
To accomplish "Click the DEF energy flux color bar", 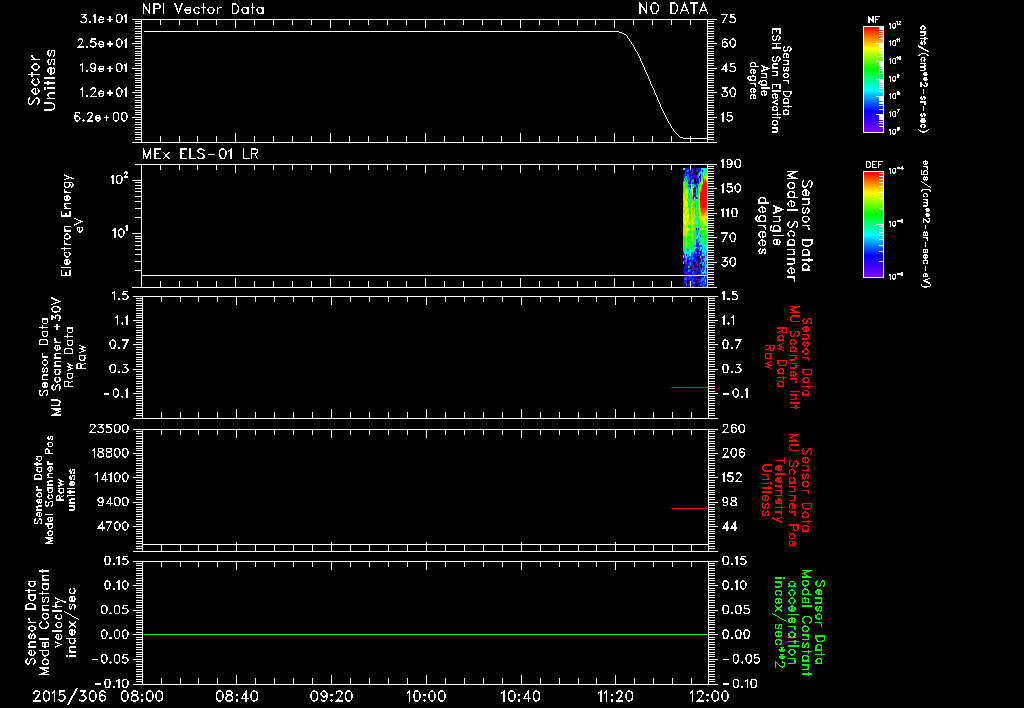I will point(873,225).
